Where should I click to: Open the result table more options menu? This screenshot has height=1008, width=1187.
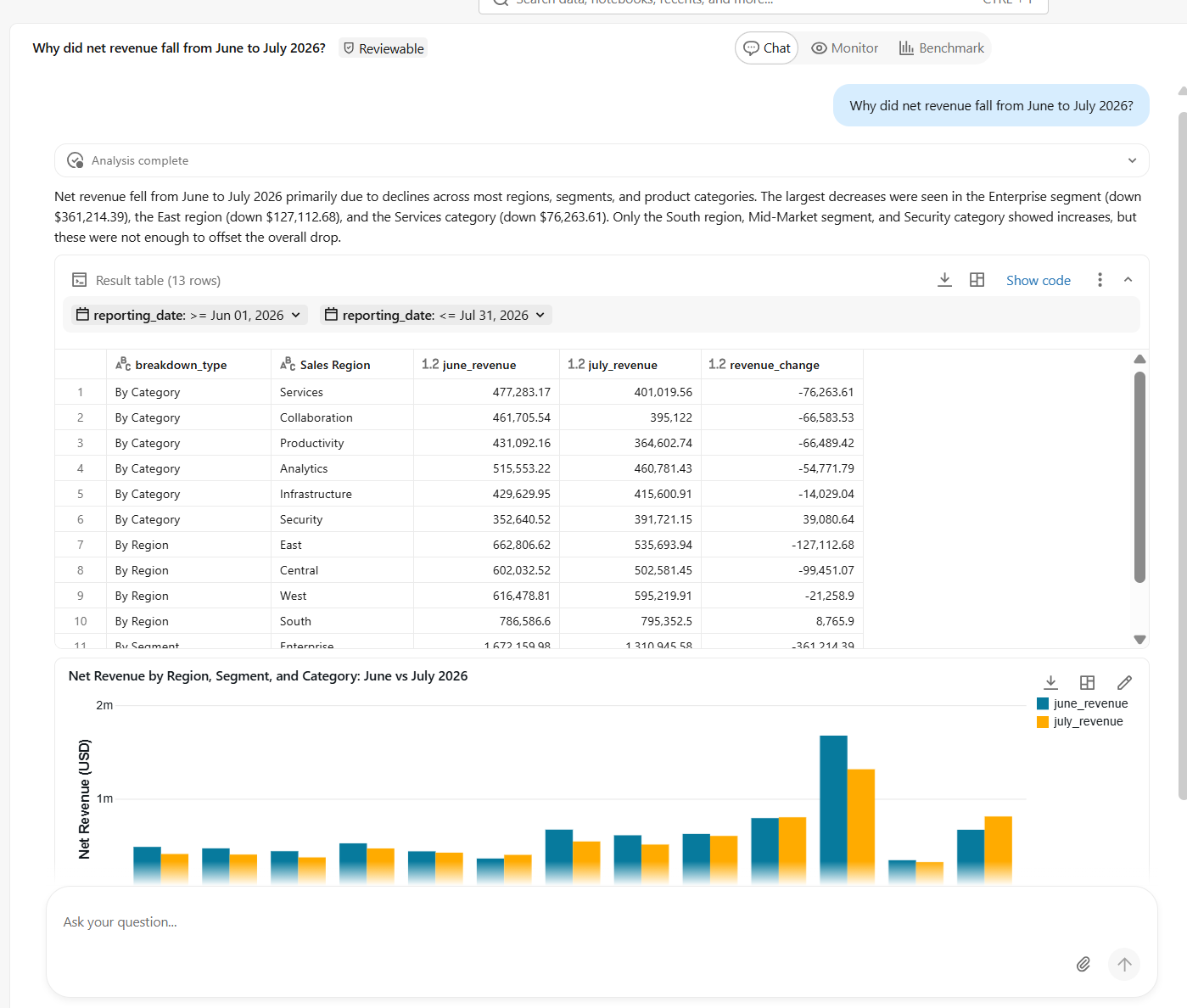click(x=1100, y=280)
